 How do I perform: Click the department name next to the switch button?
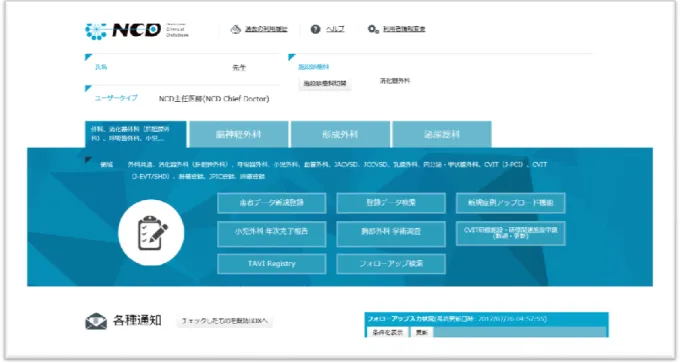coord(395,81)
